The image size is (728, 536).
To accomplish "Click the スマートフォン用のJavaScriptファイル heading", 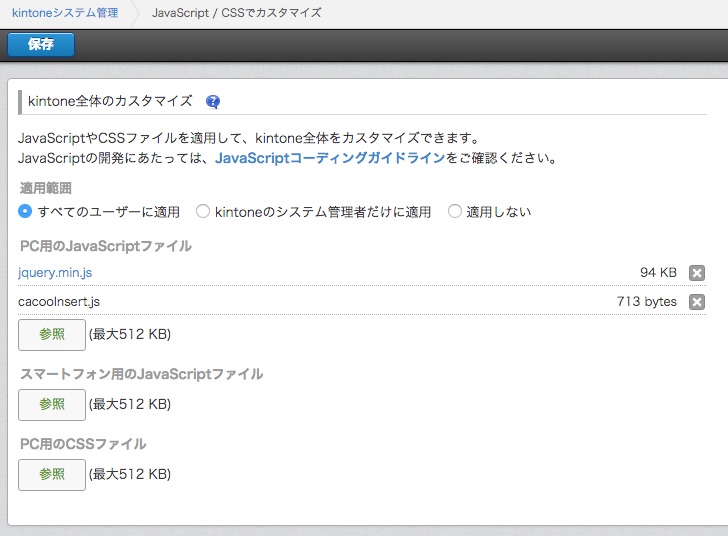I will (142, 374).
